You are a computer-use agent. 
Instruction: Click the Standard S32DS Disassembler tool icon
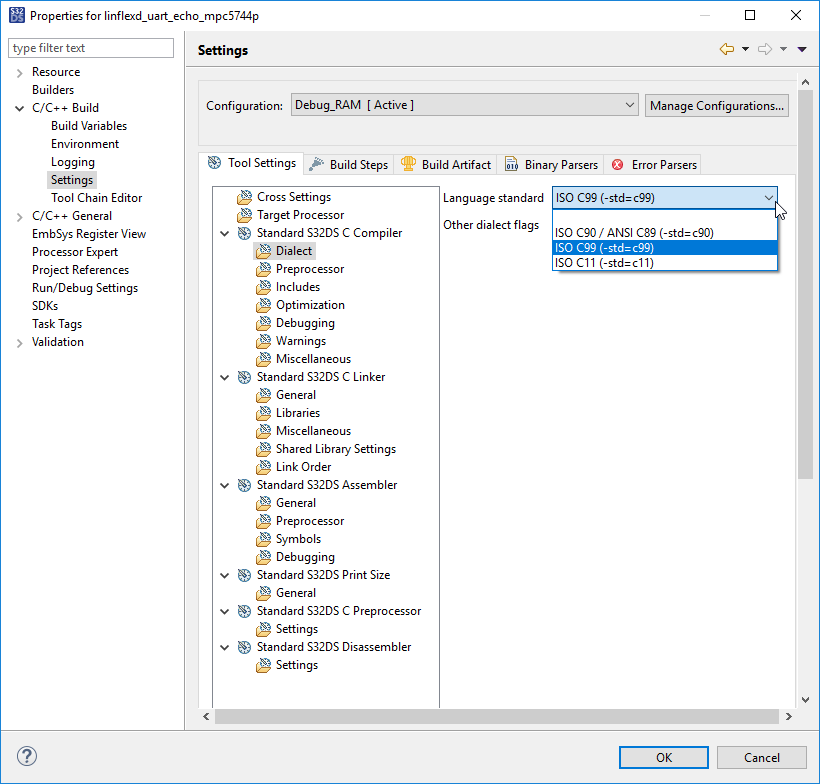point(244,647)
